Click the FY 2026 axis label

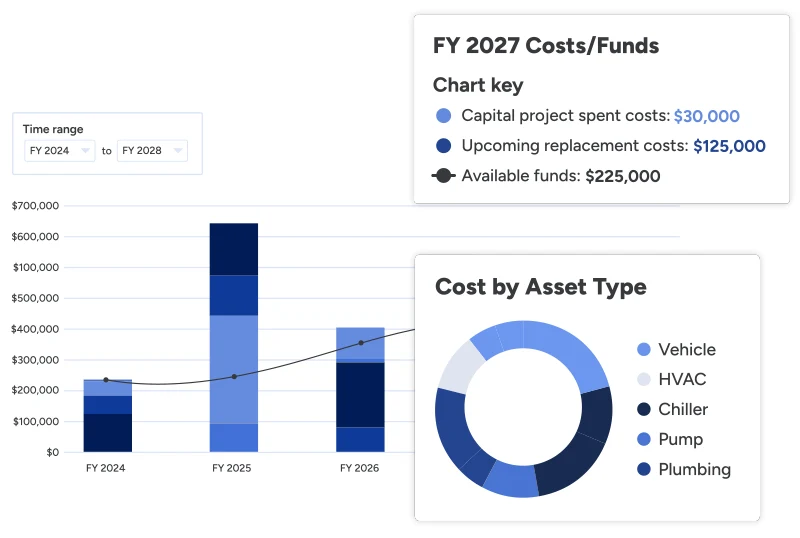(360, 468)
